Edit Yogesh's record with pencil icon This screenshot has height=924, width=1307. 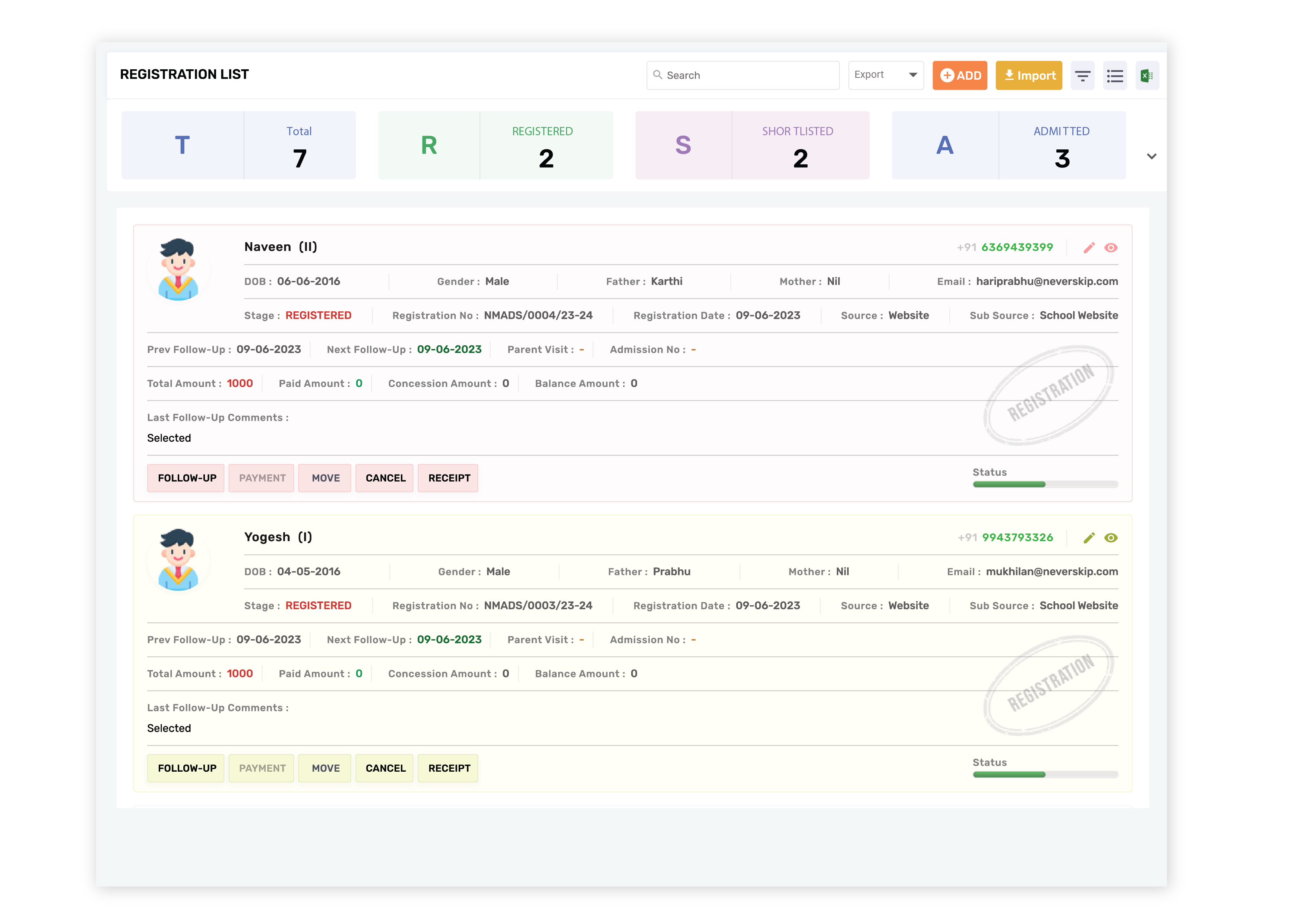pyautogui.click(x=1088, y=538)
